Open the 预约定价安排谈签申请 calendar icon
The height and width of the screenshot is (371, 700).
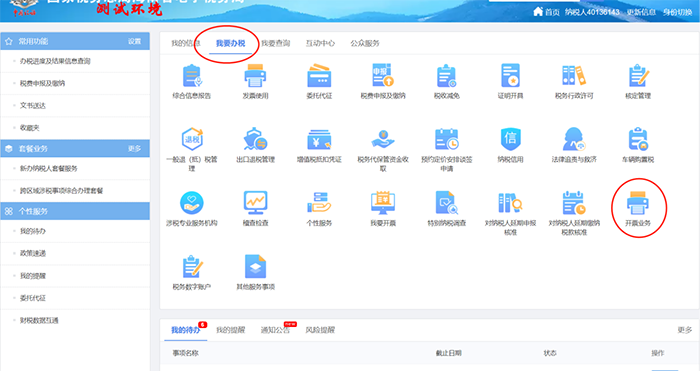tap(446, 139)
